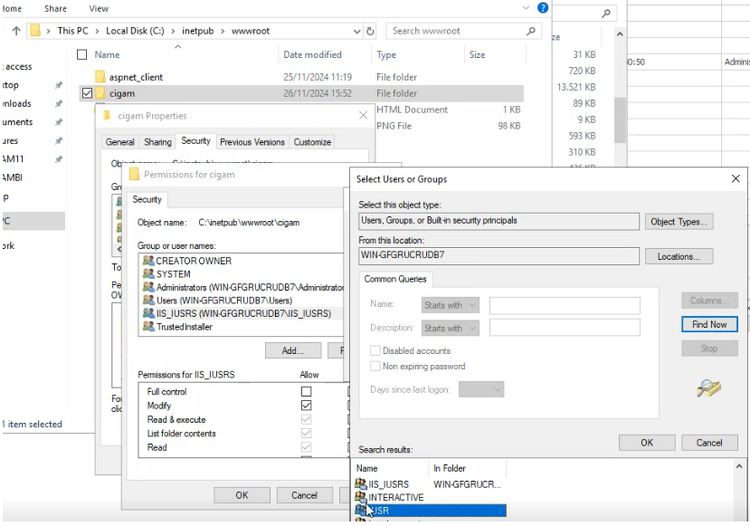Click INTERACTIVE icon in search results
This screenshot has height=526, width=750.
(361, 497)
